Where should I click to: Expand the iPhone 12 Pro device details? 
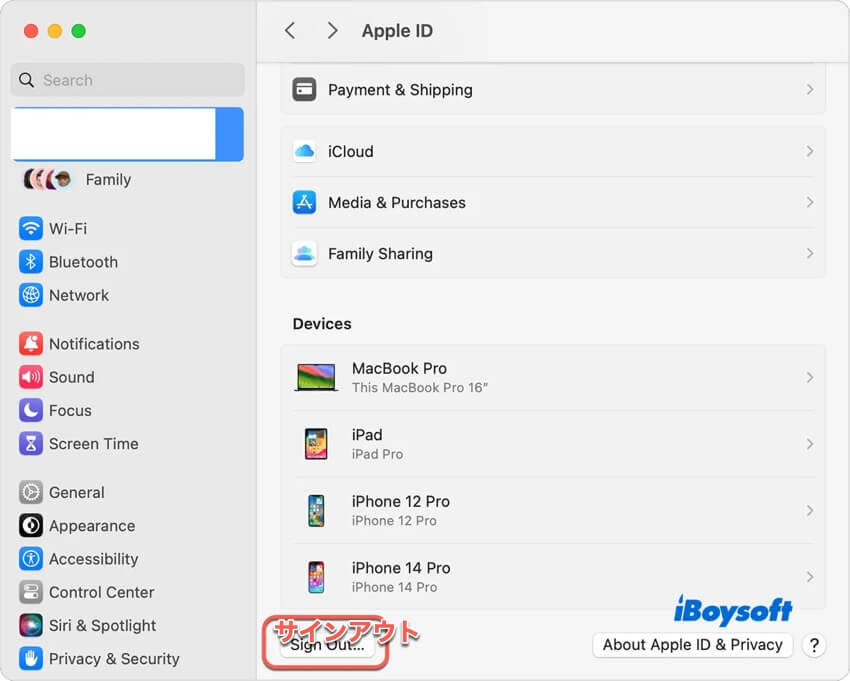point(550,510)
